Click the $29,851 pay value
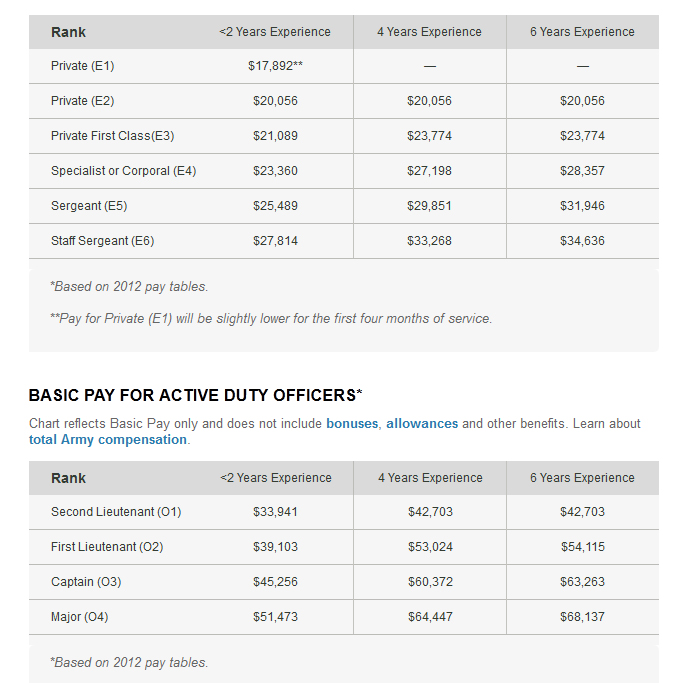The width and height of the screenshot is (675, 683). tap(429, 206)
